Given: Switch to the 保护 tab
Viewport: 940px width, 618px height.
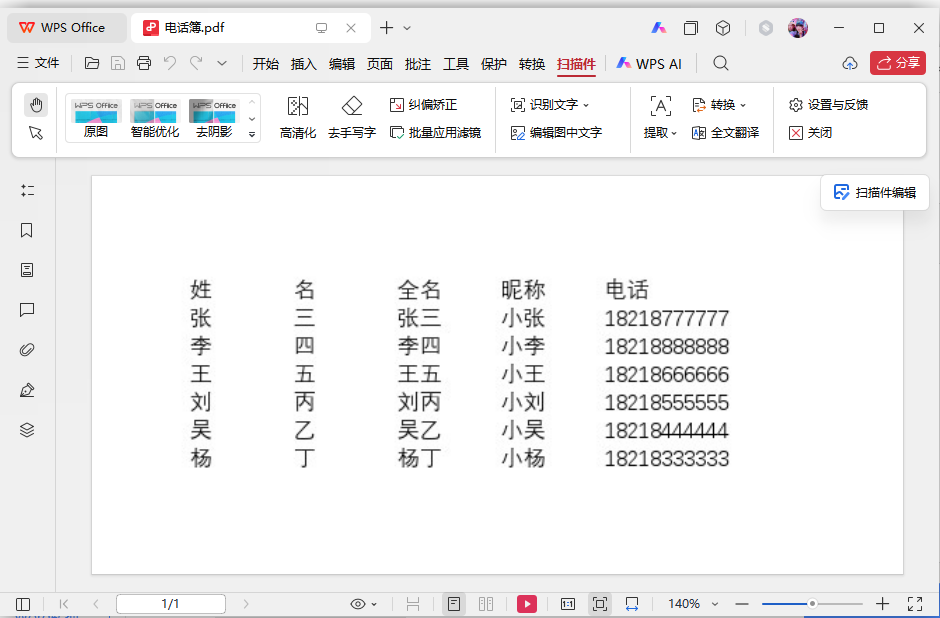Looking at the screenshot, I should click(x=494, y=64).
